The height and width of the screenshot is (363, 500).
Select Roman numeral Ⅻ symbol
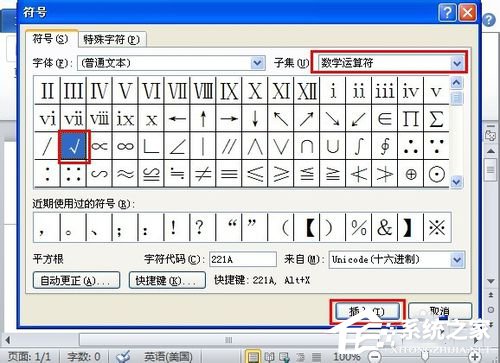tap(307, 91)
